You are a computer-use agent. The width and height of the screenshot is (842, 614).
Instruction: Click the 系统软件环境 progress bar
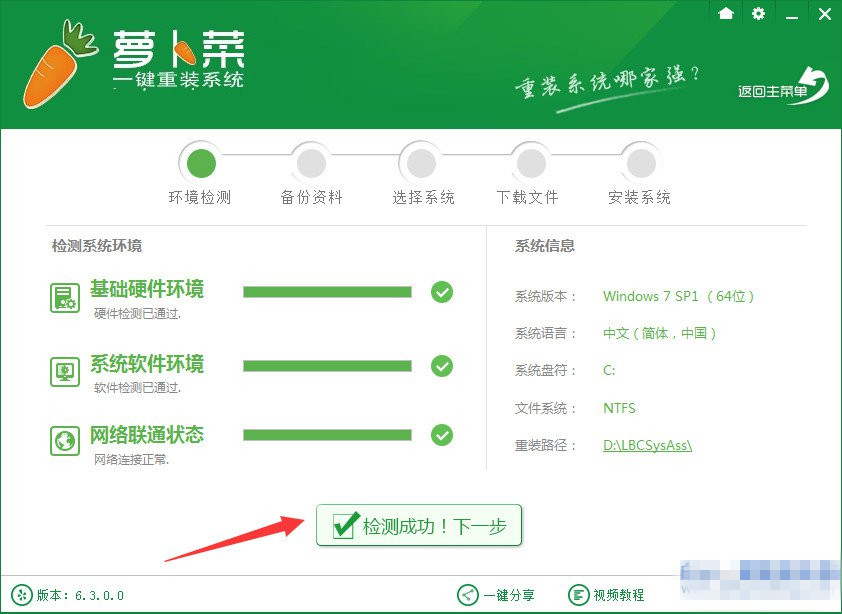pyautogui.click(x=327, y=366)
